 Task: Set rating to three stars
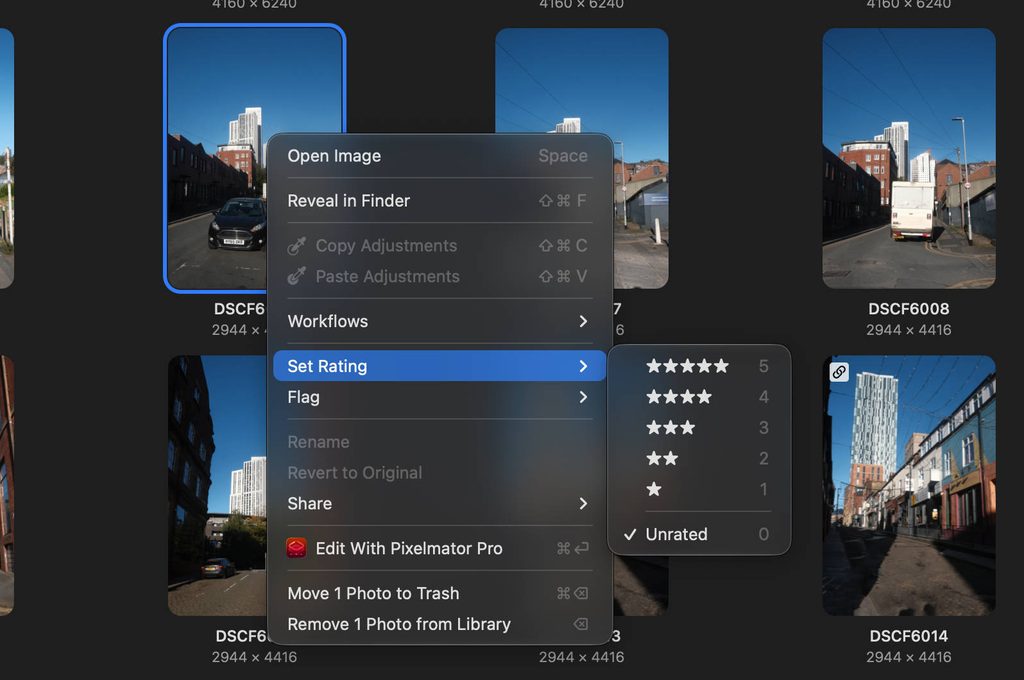point(699,427)
